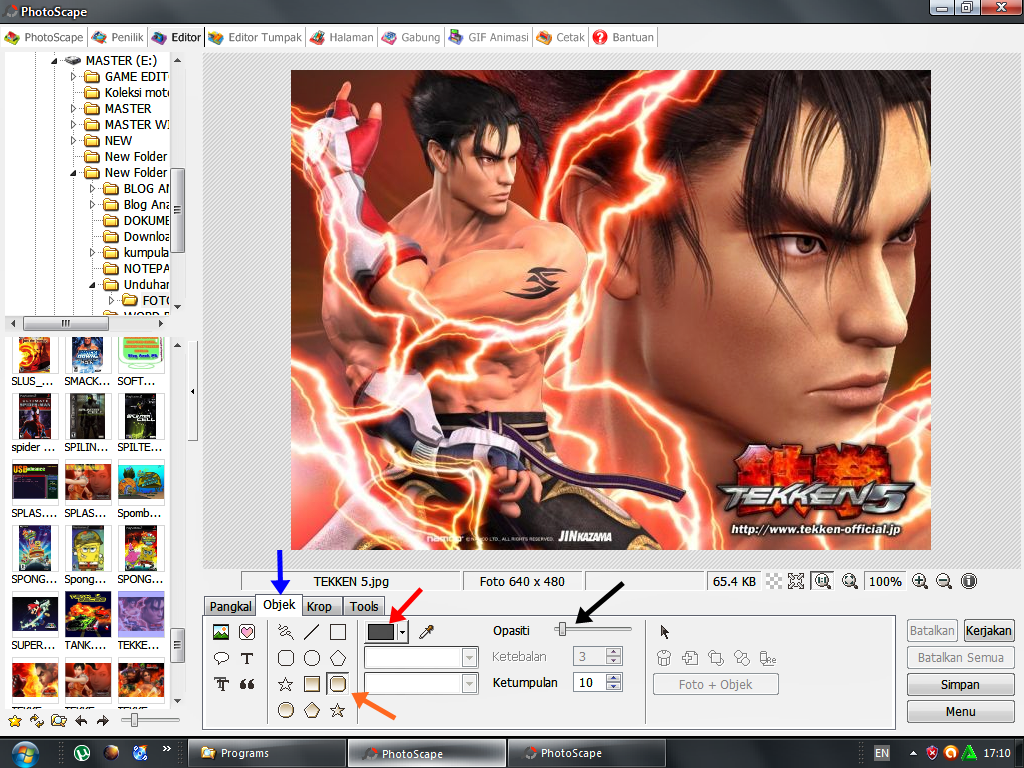Add current folder to favorites star
The width and height of the screenshot is (1024, 768).
pos(14,720)
